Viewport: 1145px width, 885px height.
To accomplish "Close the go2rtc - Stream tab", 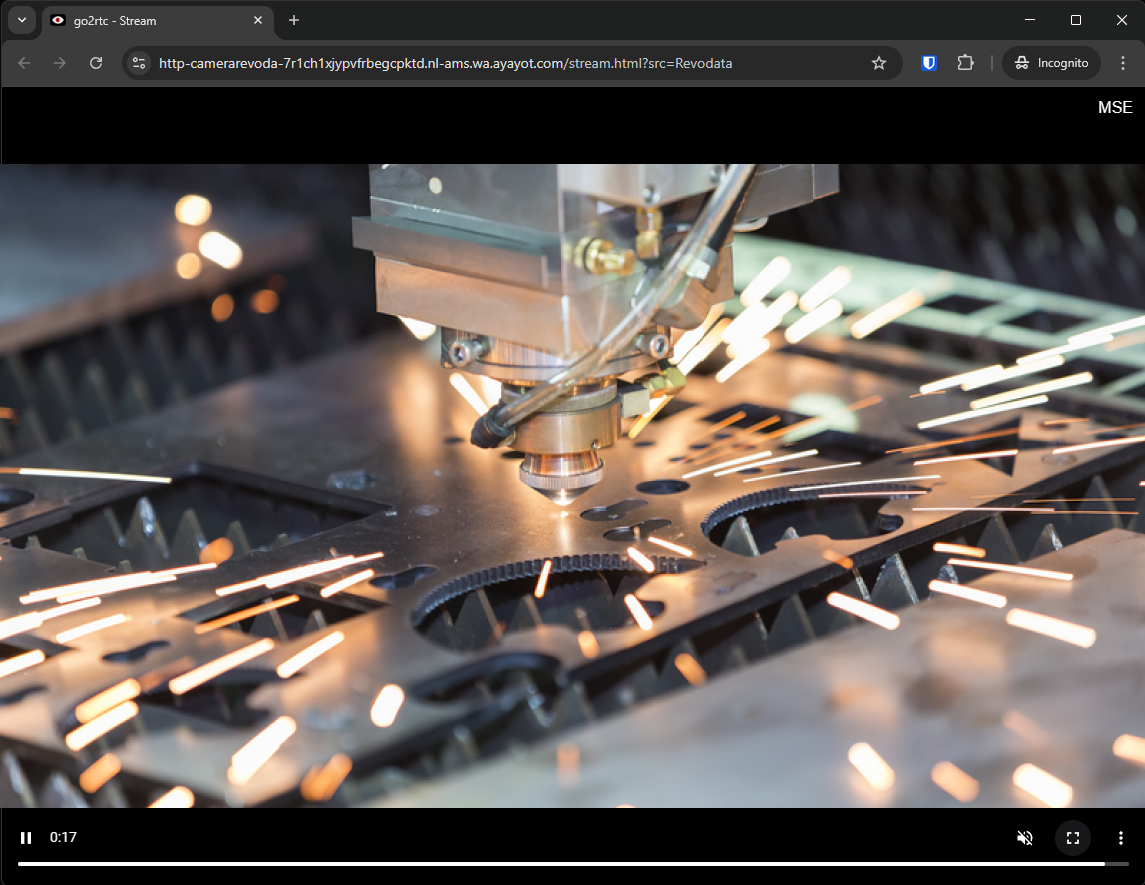I will (x=258, y=20).
